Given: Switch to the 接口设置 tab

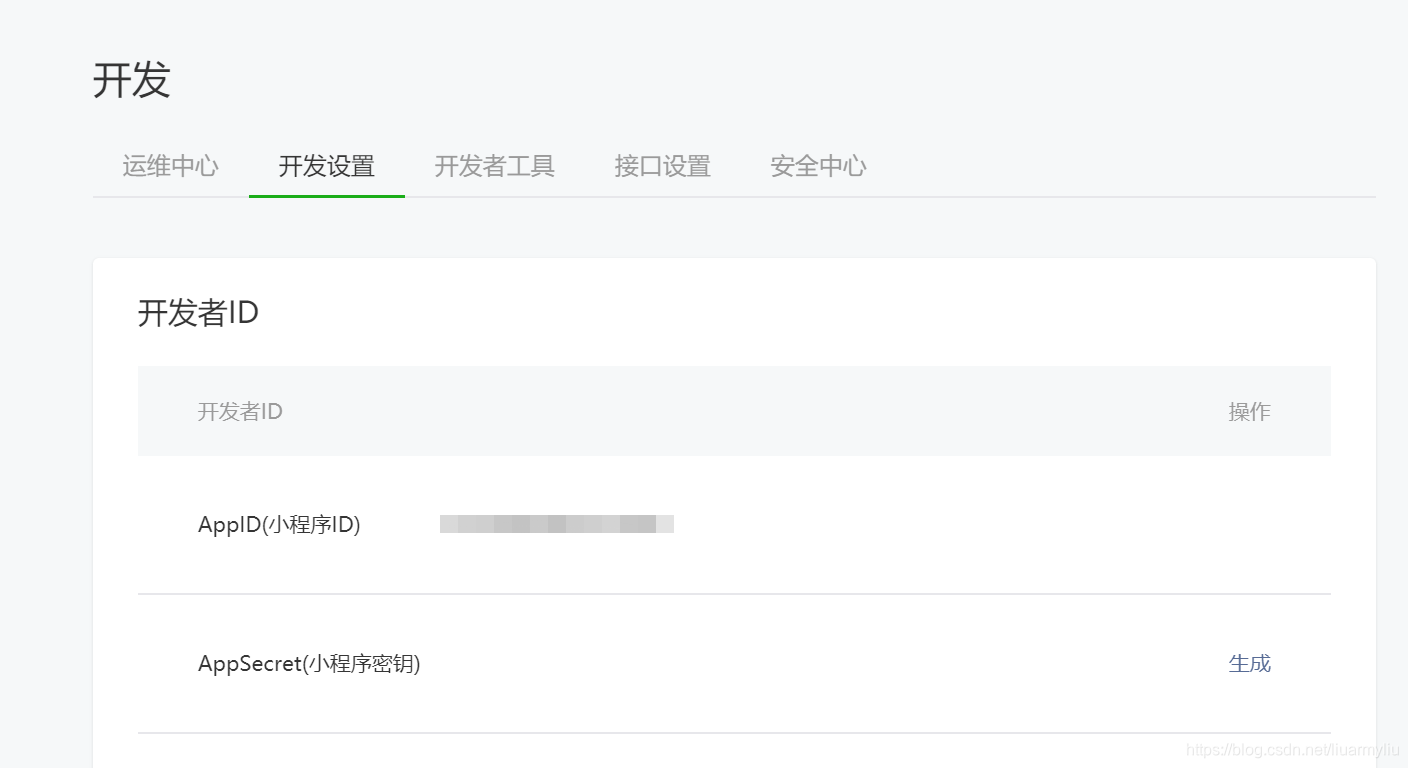Looking at the screenshot, I should 661,166.
